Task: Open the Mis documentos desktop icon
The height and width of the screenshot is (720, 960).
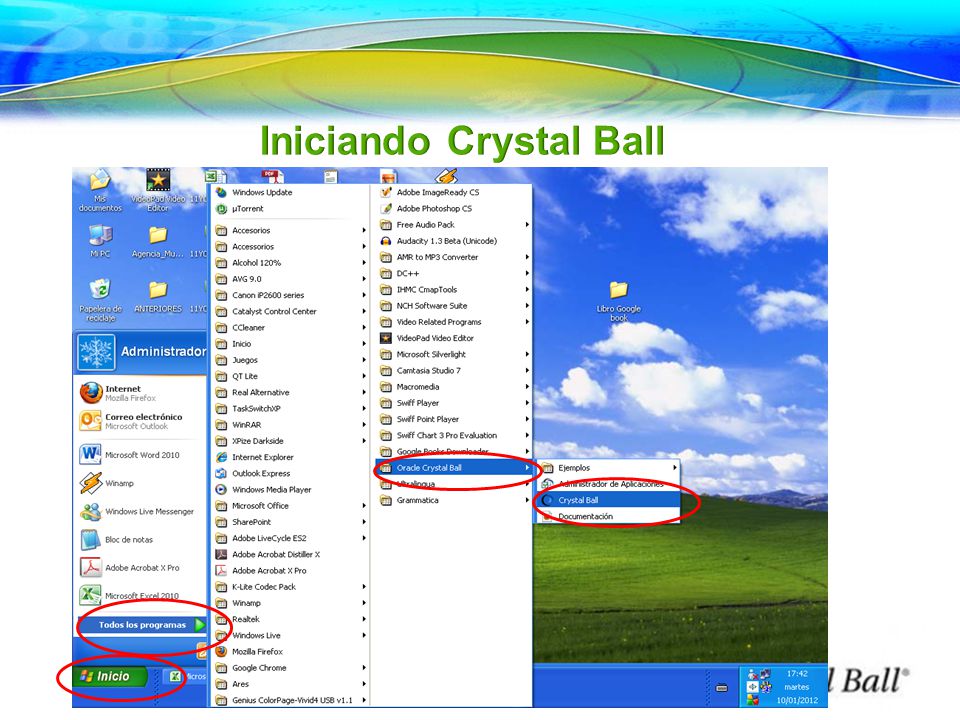Action: click(100, 190)
